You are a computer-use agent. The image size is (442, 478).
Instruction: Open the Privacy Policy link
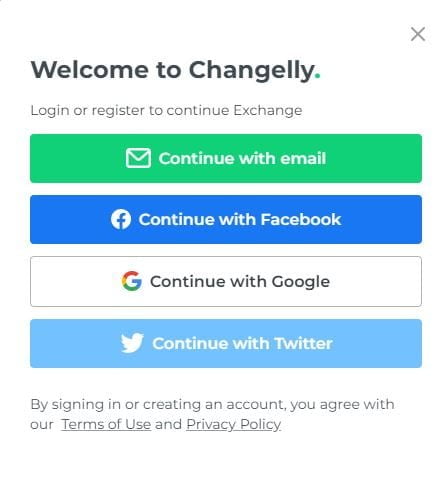234,424
